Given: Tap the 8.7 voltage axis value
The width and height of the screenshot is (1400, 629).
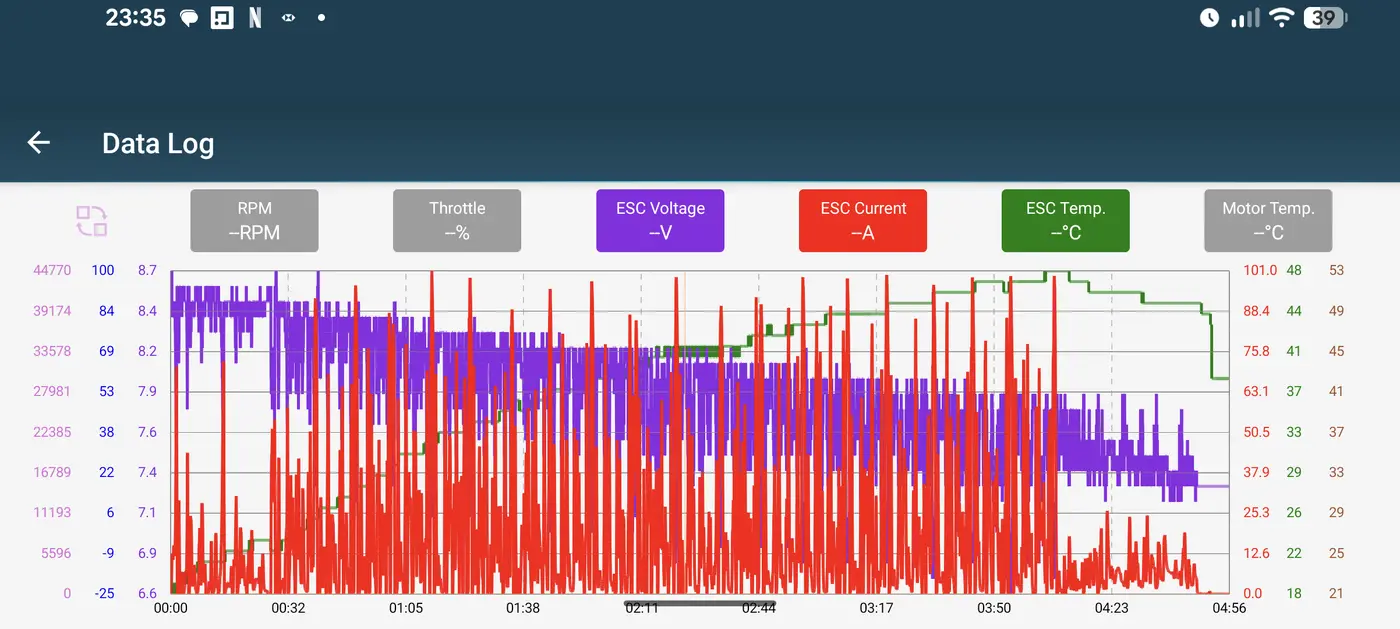Looking at the screenshot, I should pos(147,270).
